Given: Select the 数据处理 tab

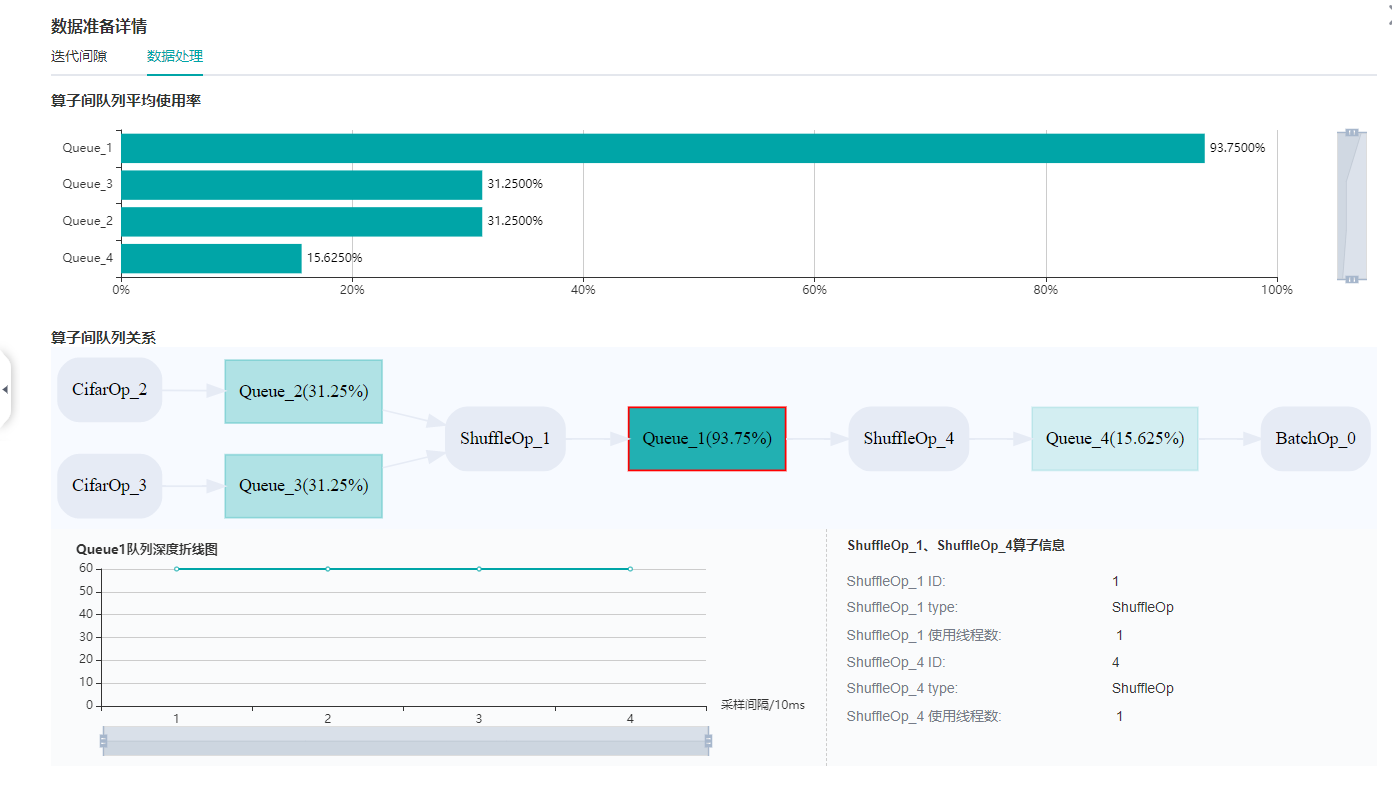Looking at the screenshot, I should click(175, 56).
